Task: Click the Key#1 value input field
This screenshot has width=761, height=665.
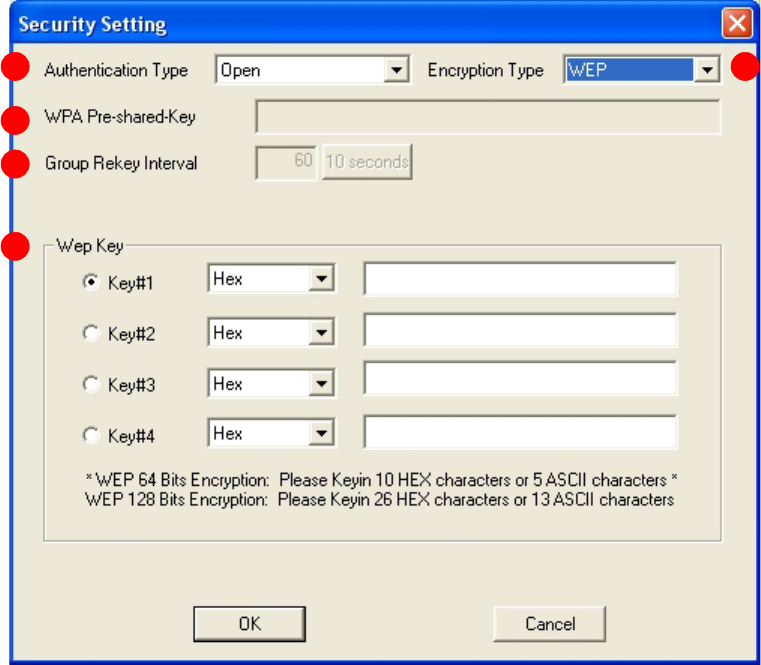Action: tap(520, 279)
